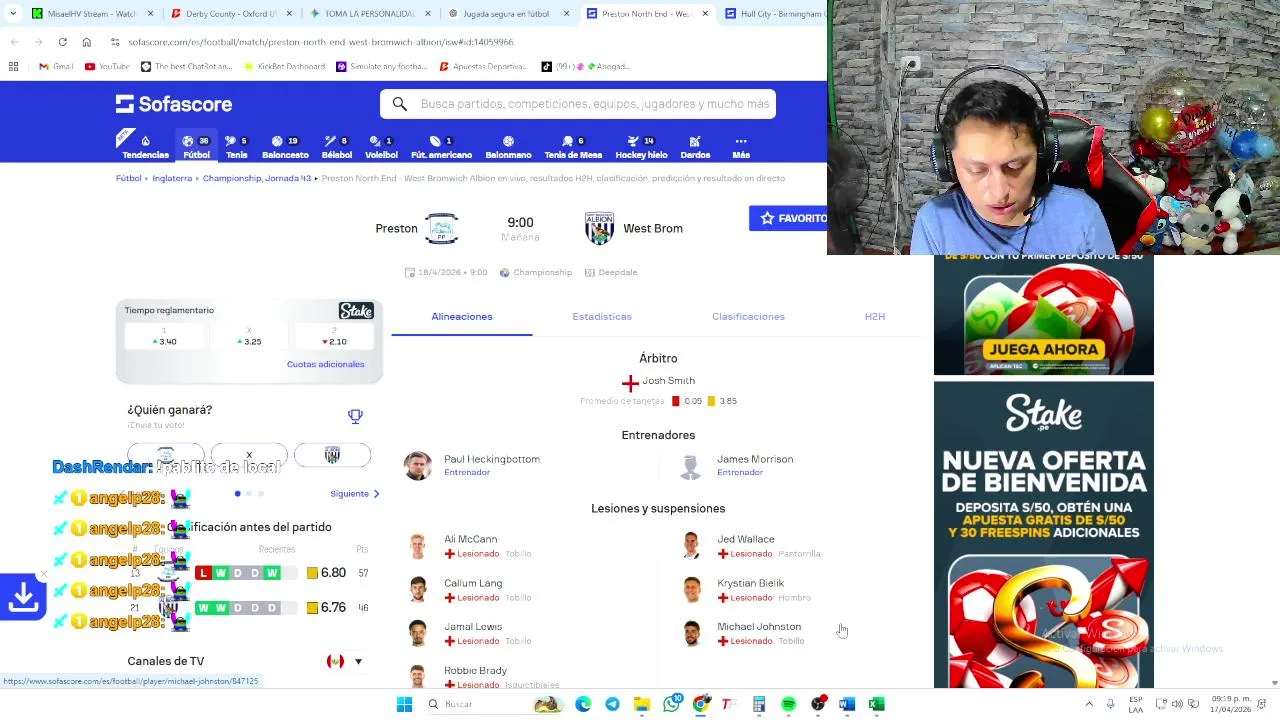The height and width of the screenshot is (720, 1280).
Task: Open Championship, Jornada 43 breadcrumb
Action: point(257,178)
